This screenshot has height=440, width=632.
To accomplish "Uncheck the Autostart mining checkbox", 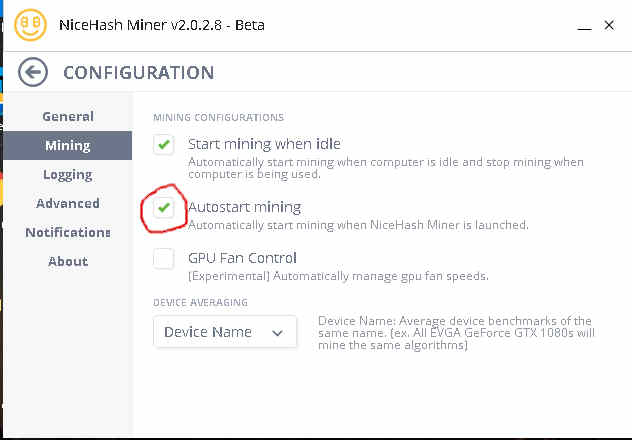I will point(164,208).
